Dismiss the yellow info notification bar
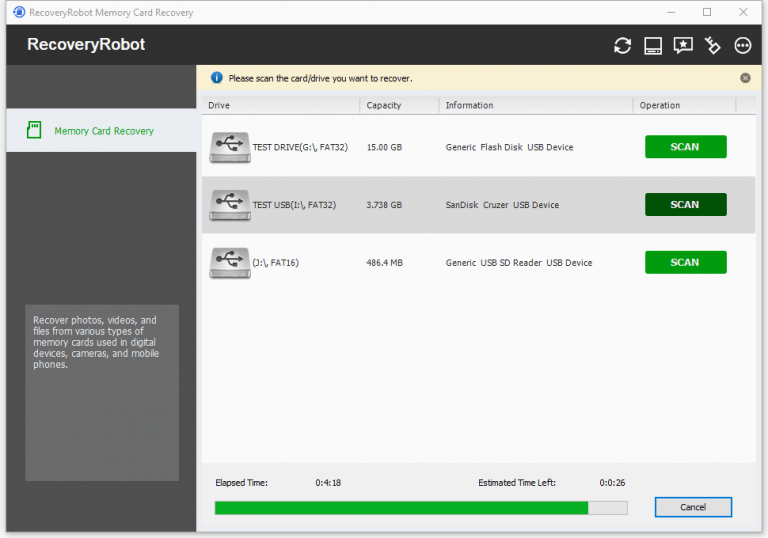The width and height of the screenshot is (768, 538). point(745,78)
